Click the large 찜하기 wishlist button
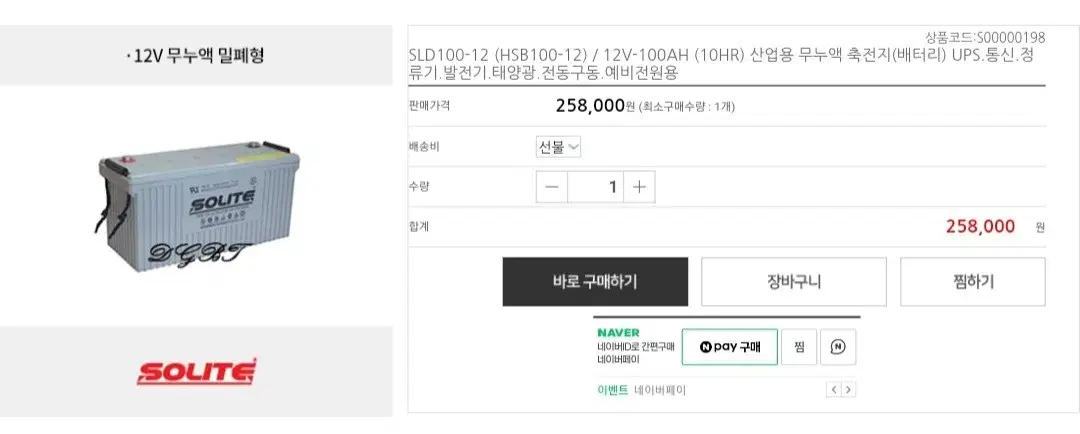The image size is (1080, 434). [973, 282]
